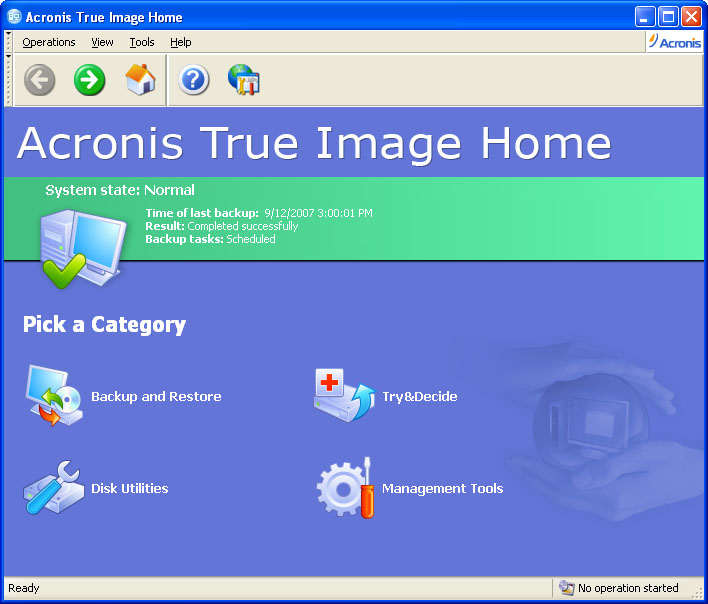Viewport: 708px width, 604px height.
Task: Open the Disk Utilities wrench icon
Action: [54, 487]
